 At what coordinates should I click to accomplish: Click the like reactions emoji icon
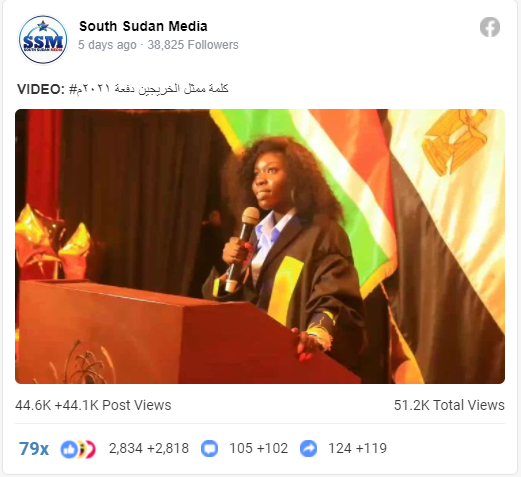(78, 449)
